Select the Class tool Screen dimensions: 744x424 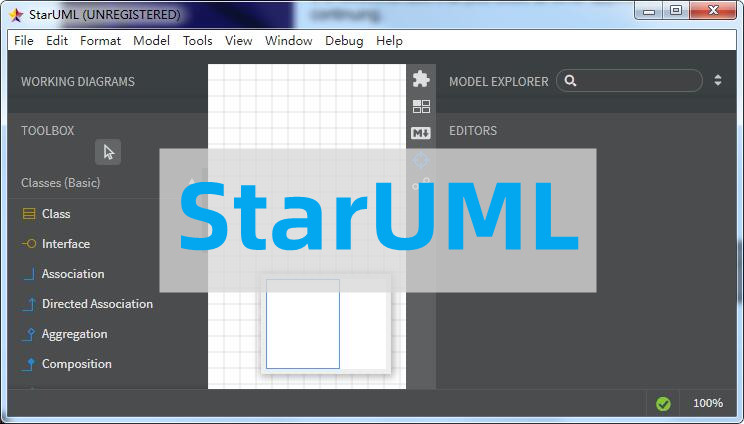pyautogui.click(x=56, y=214)
